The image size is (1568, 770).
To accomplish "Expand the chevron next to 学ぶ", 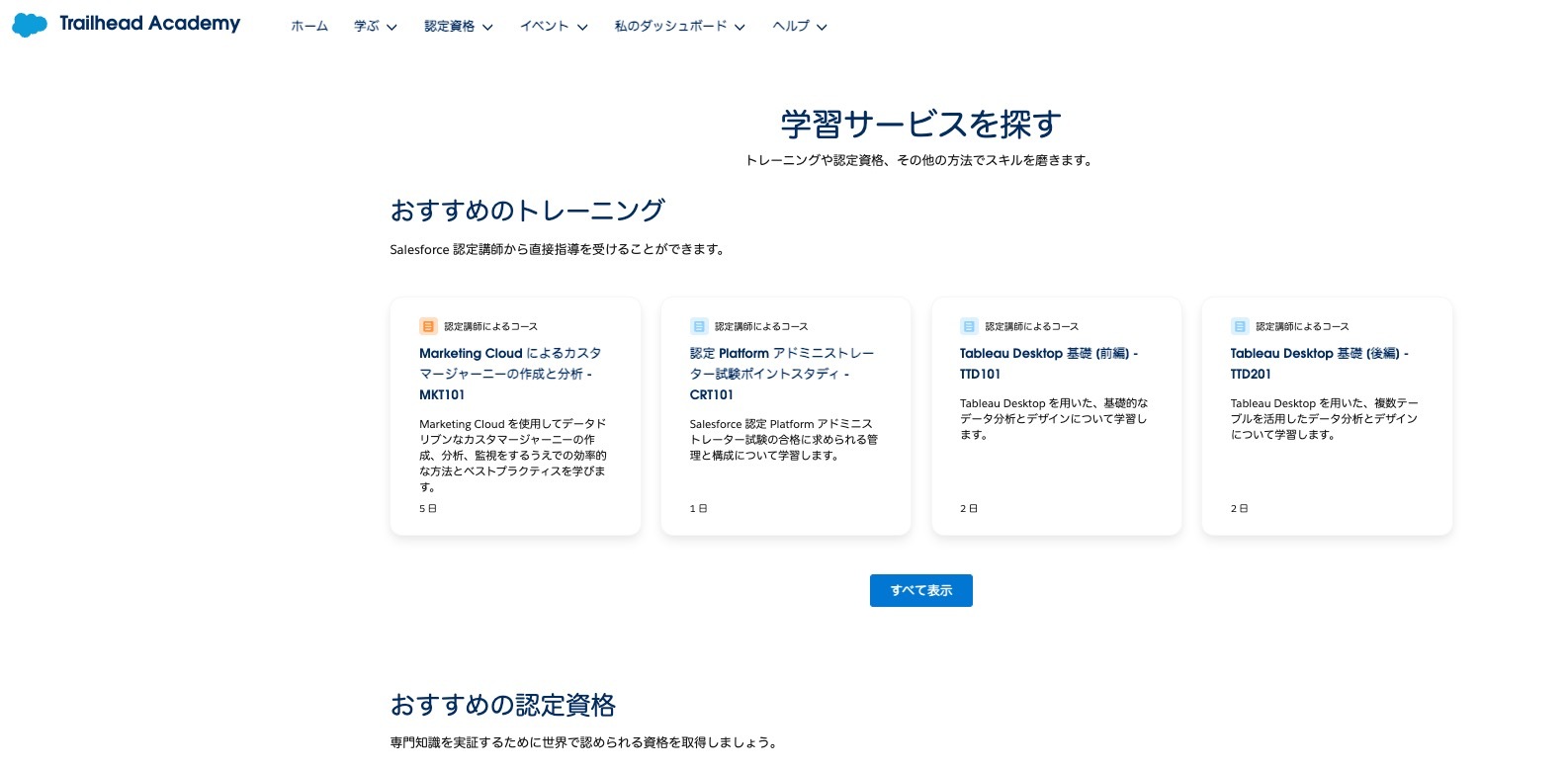I will (392, 28).
